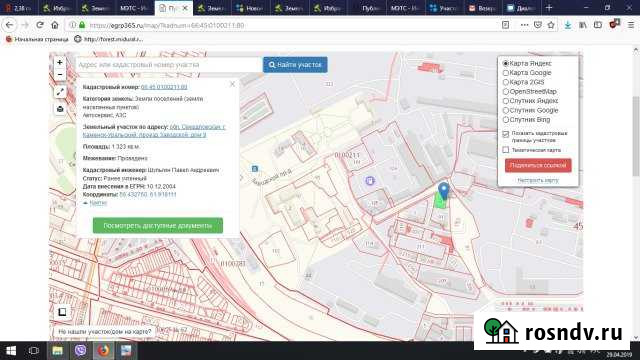Save page to Pocket

click(538, 25)
